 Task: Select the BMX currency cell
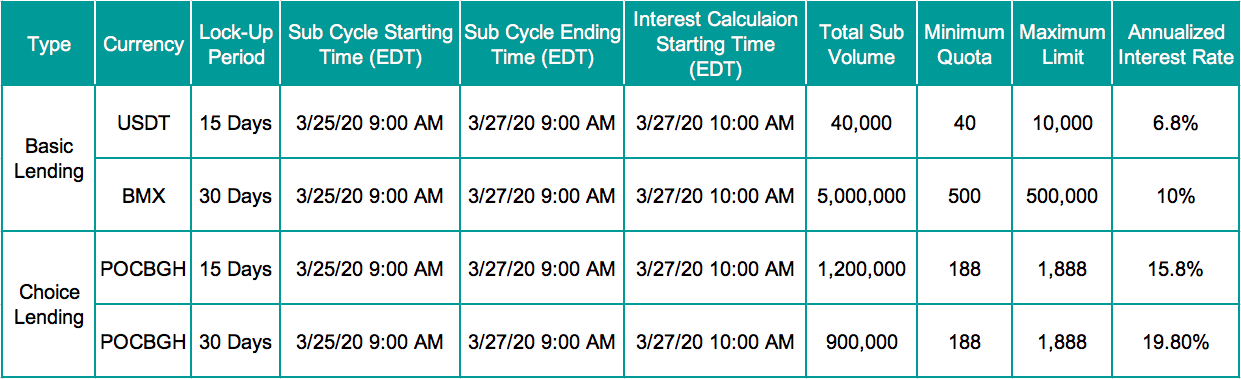[144, 196]
